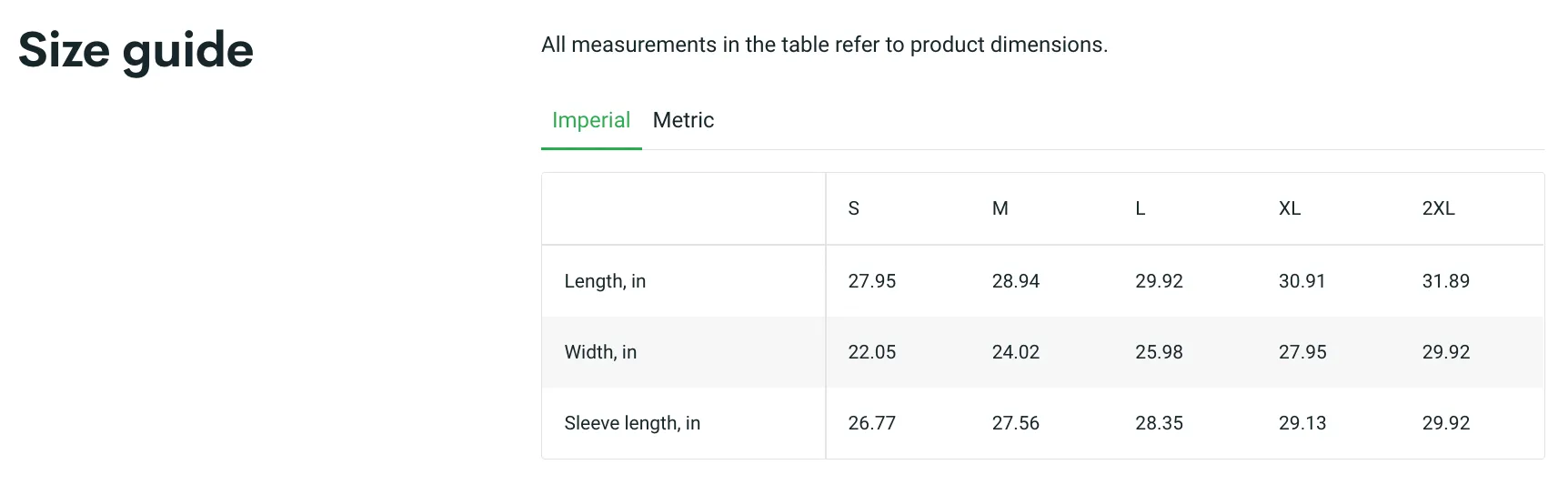Click the M width value 24.02

click(x=1015, y=352)
